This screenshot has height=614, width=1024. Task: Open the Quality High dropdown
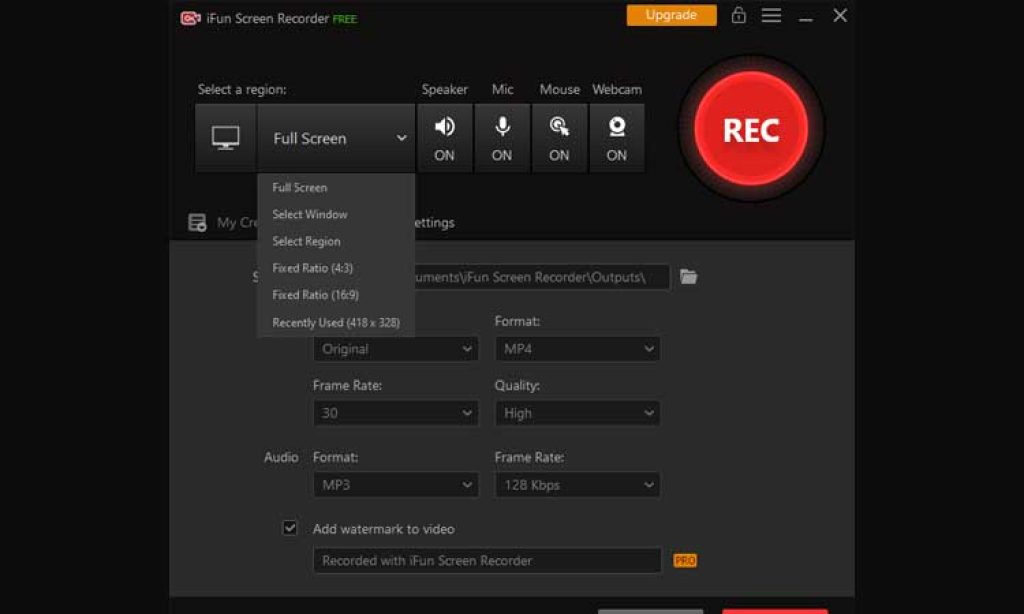(577, 413)
